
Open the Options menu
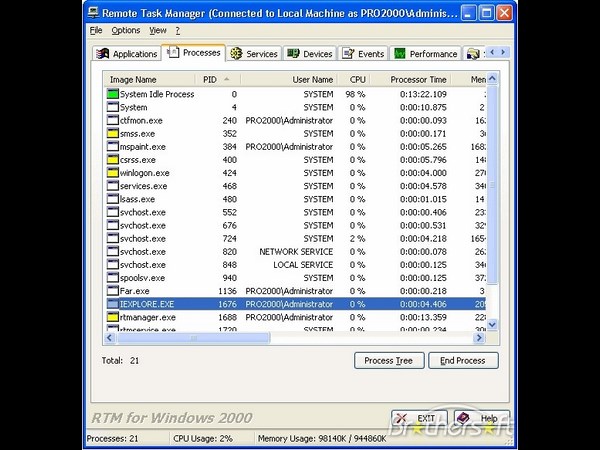point(126,31)
